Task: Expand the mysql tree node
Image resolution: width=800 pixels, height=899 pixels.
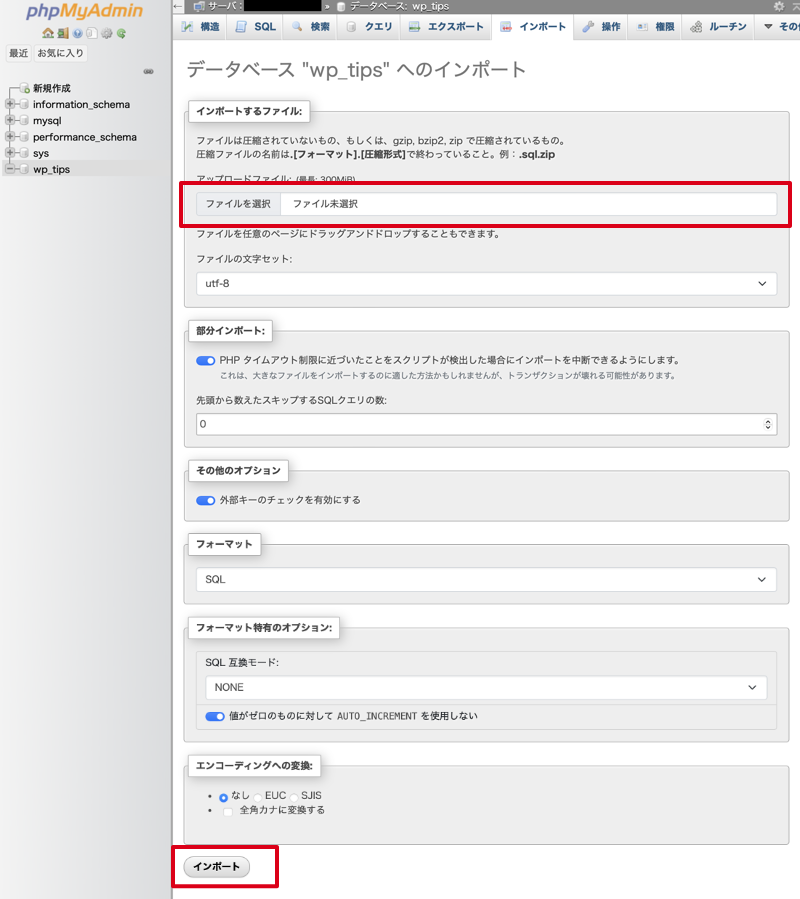Action: tap(10, 120)
